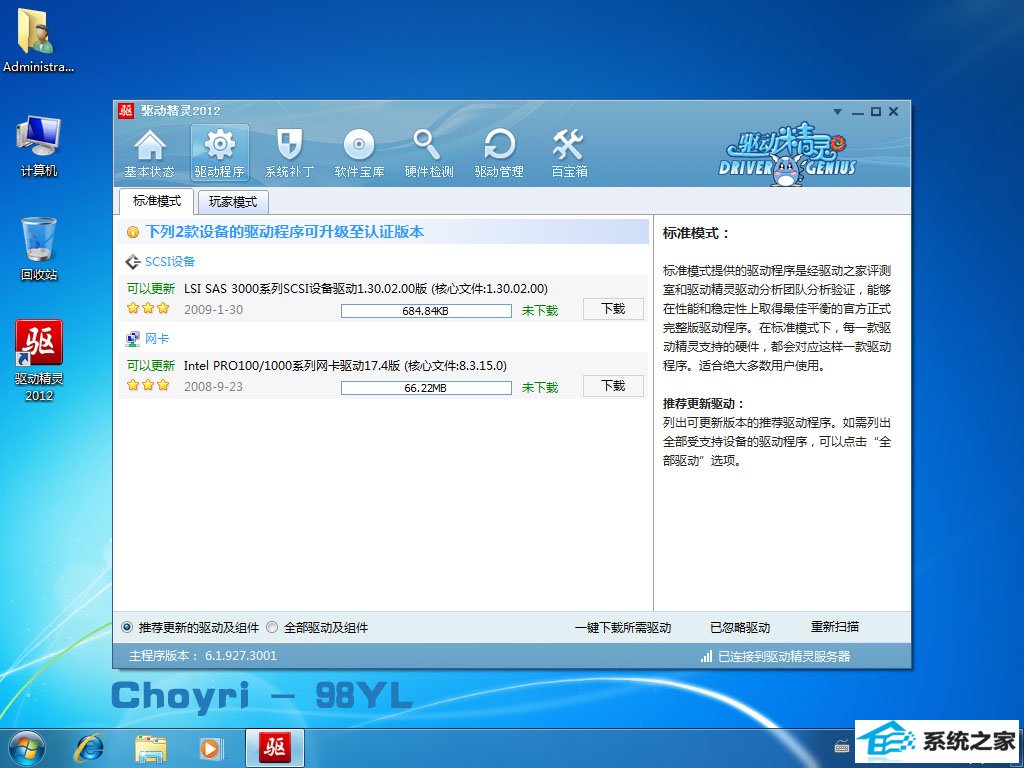Image resolution: width=1024 pixels, height=768 pixels.
Task: Maximize the 驱动精灵2012 window
Action: point(876,112)
